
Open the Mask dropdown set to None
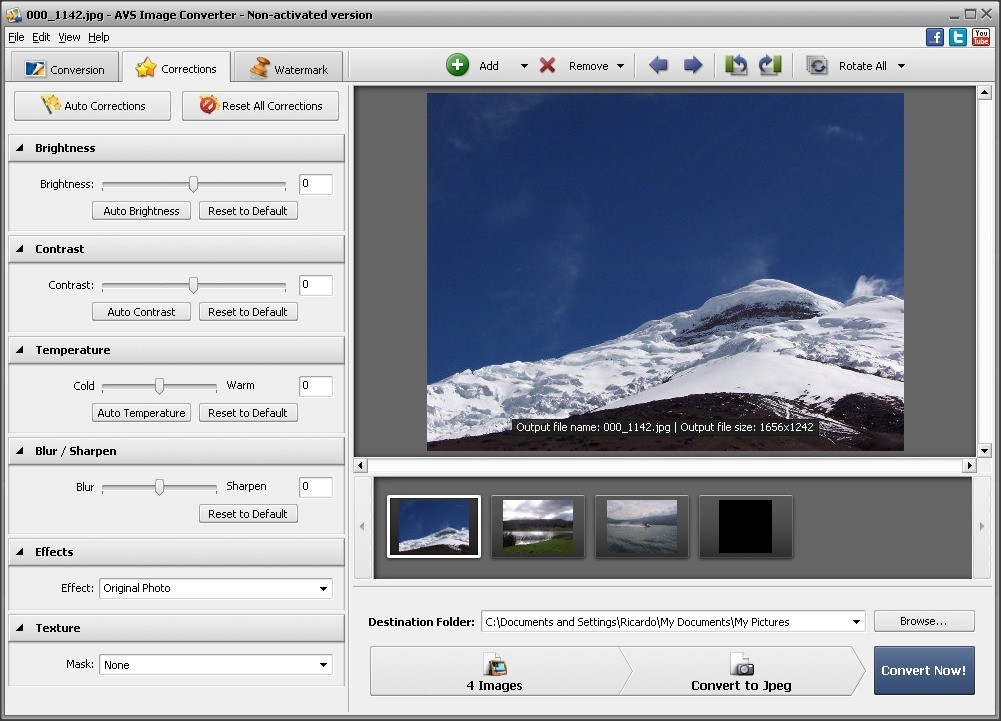(x=323, y=664)
